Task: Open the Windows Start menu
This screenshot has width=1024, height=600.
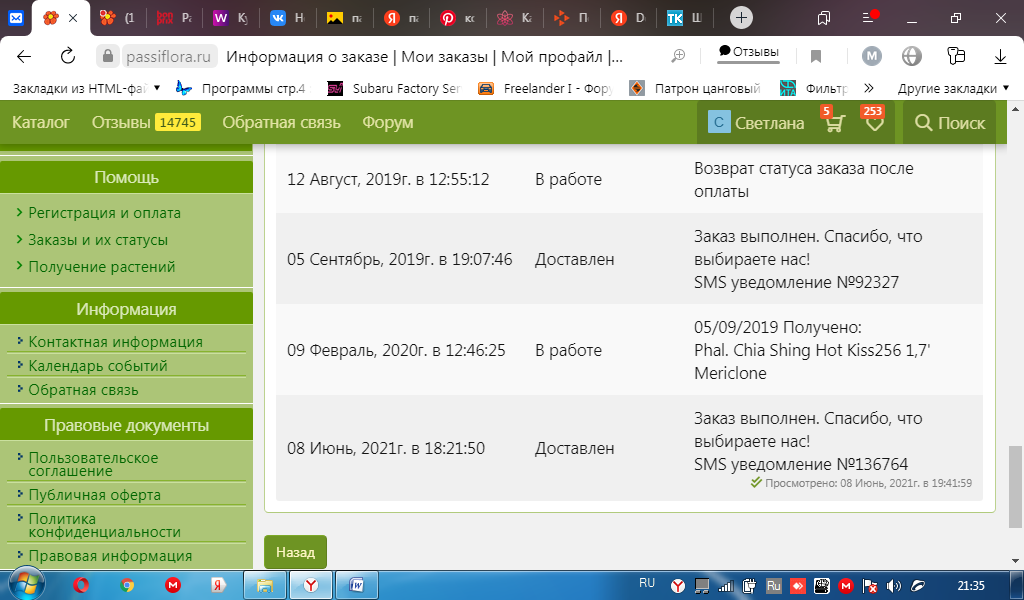Action: (24, 584)
